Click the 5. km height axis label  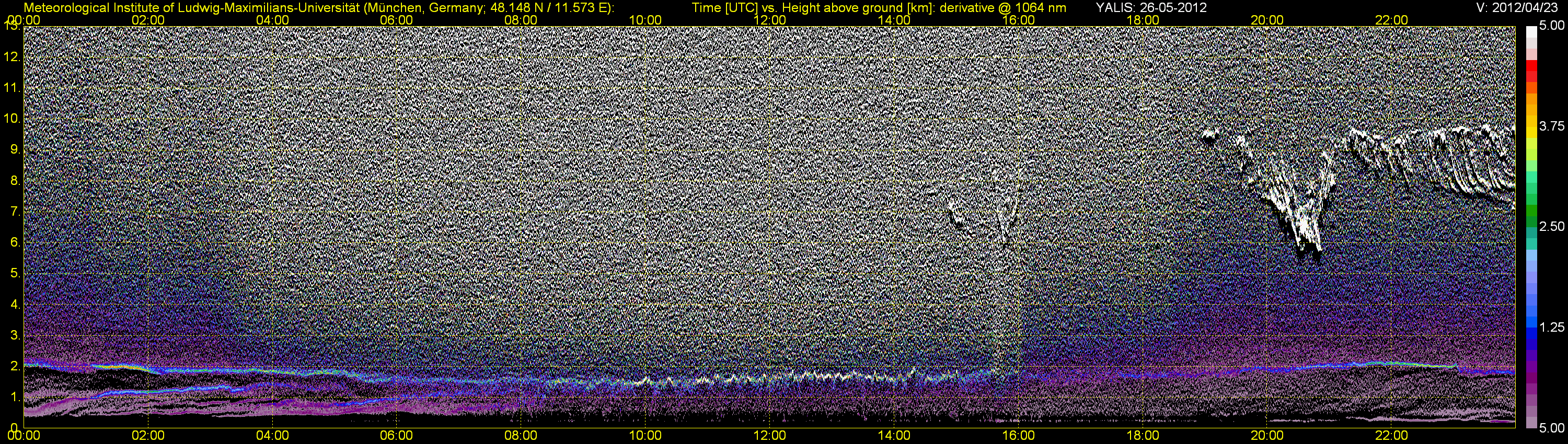click(x=15, y=274)
